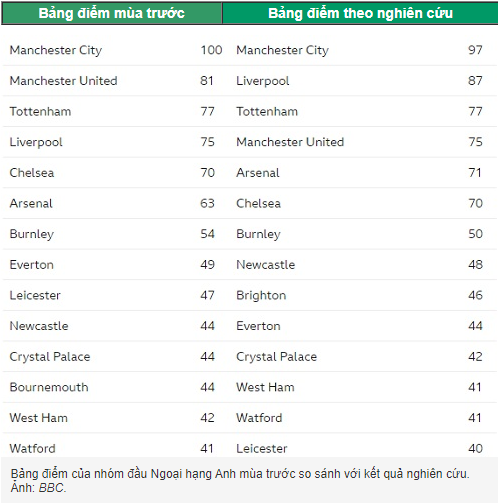Click Manchester United in research table

click(x=290, y=142)
